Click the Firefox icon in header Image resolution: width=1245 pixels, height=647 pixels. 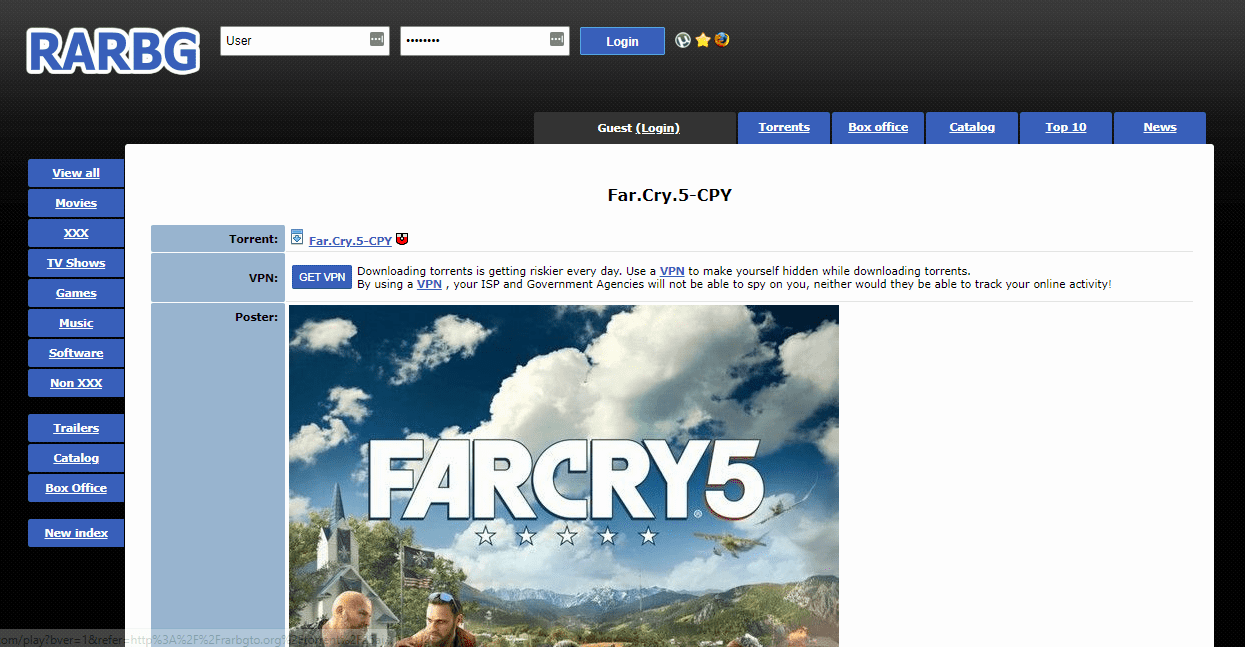pos(721,40)
